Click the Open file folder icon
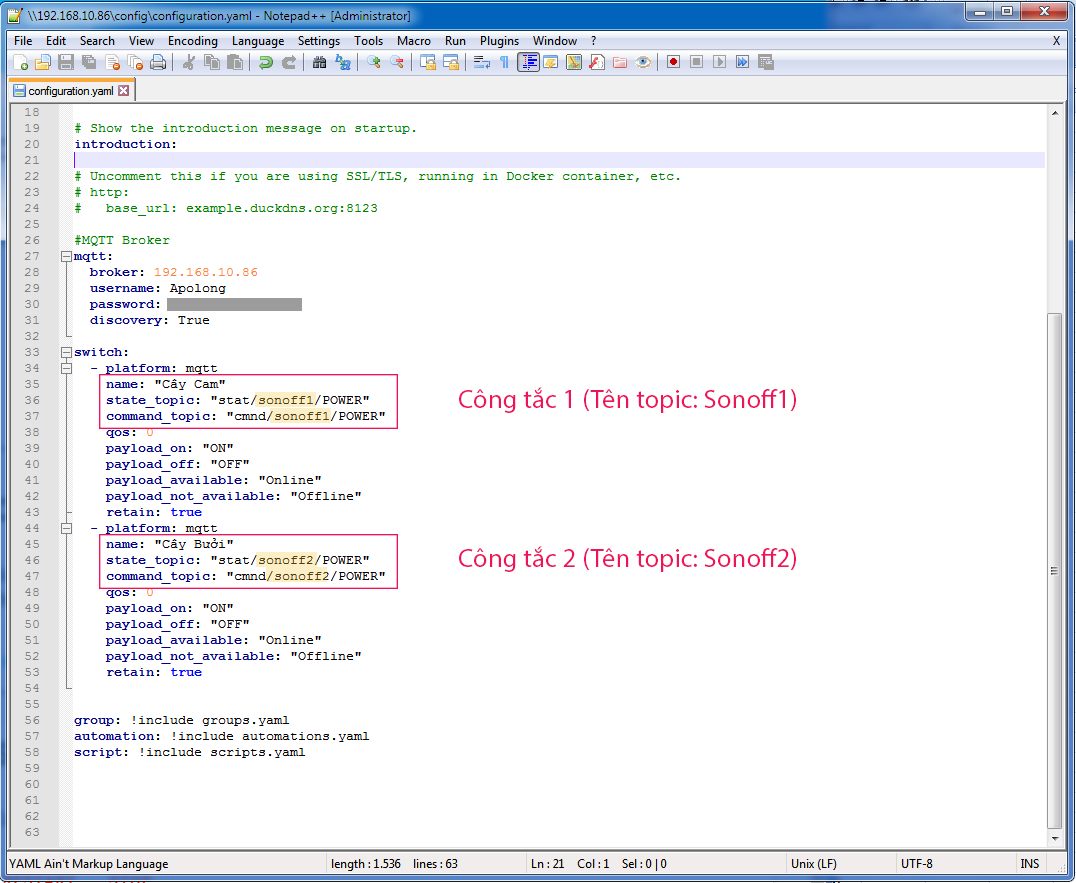 click(43, 62)
